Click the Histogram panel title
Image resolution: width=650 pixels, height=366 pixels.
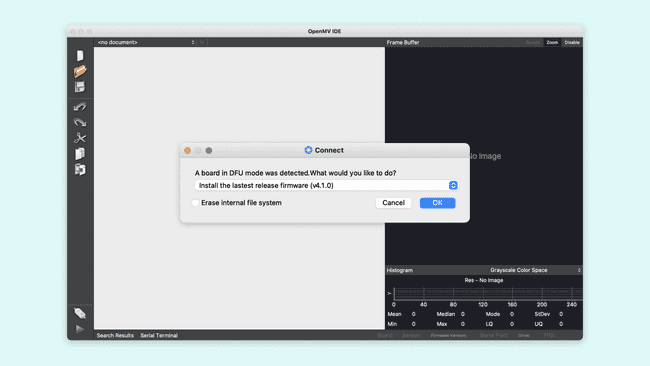tap(400, 270)
